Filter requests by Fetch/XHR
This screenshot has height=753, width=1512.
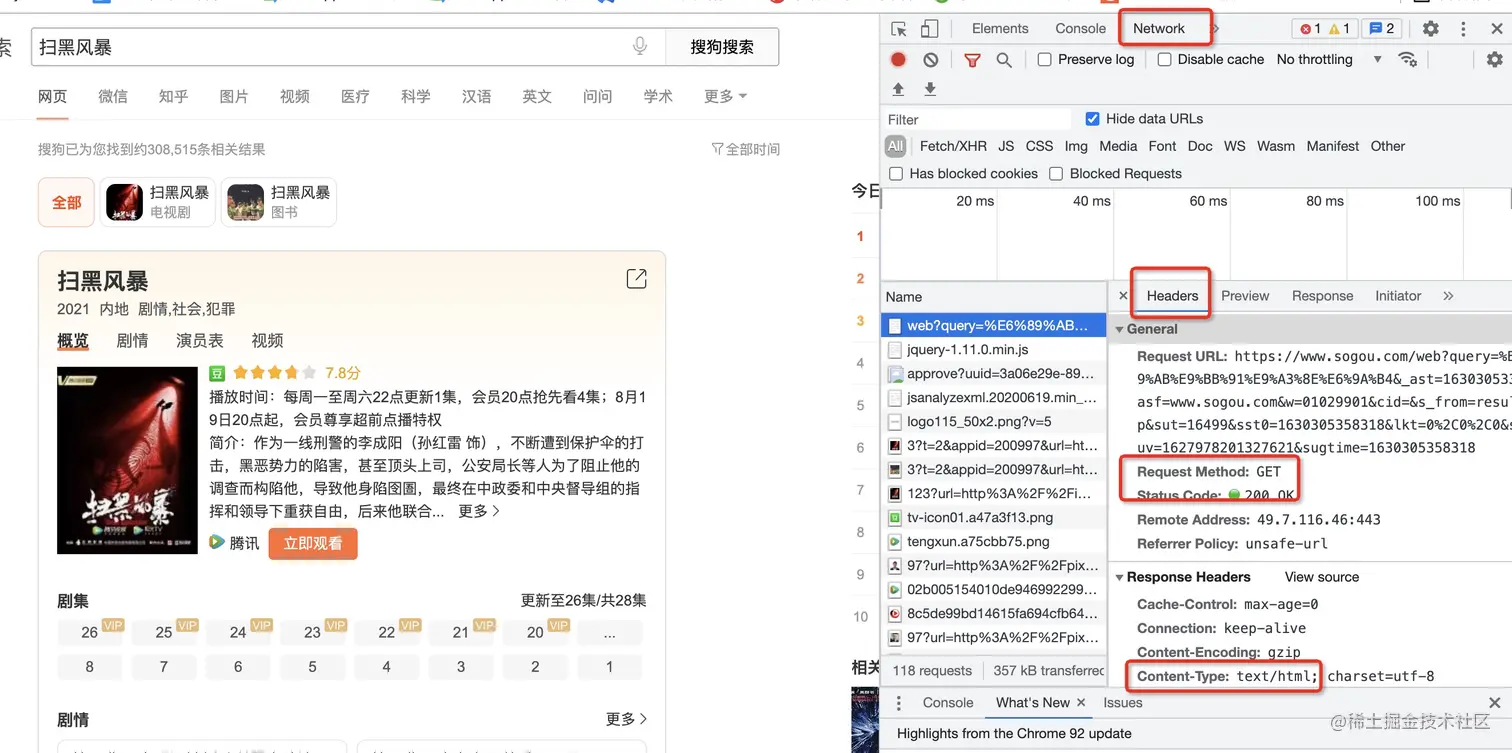(953, 146)
